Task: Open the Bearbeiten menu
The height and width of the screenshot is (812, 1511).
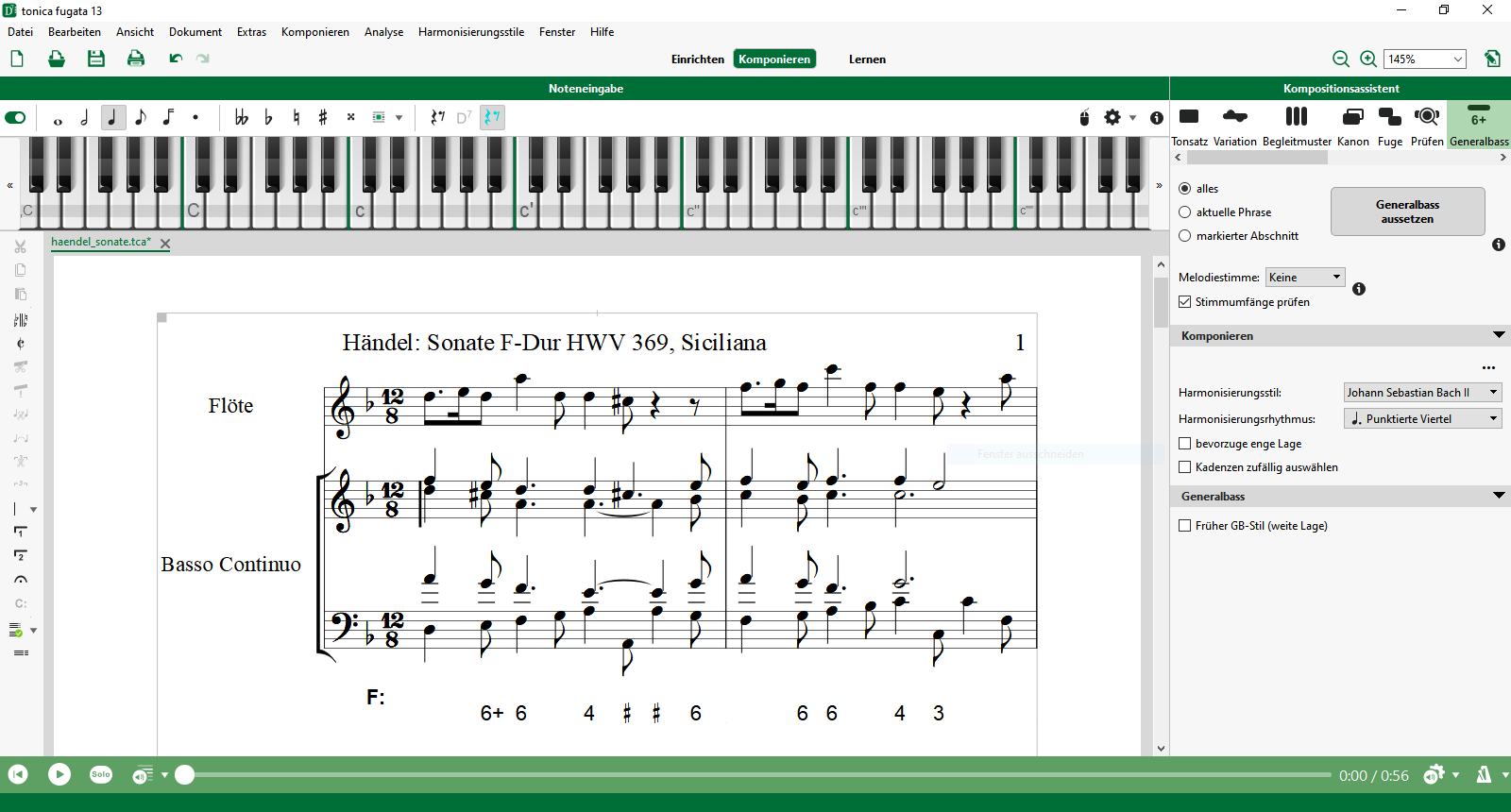Action: pos(75,32)
